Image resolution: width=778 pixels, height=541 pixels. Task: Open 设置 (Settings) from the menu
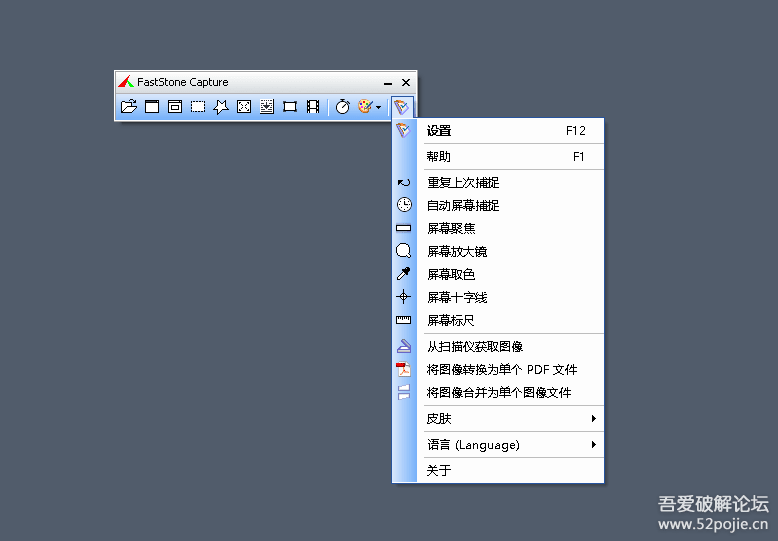click(x=498, y=131)
